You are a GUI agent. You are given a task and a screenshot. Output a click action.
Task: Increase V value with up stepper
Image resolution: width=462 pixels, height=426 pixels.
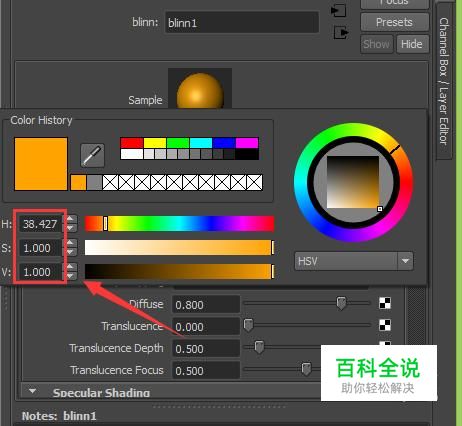click(70, 267)
